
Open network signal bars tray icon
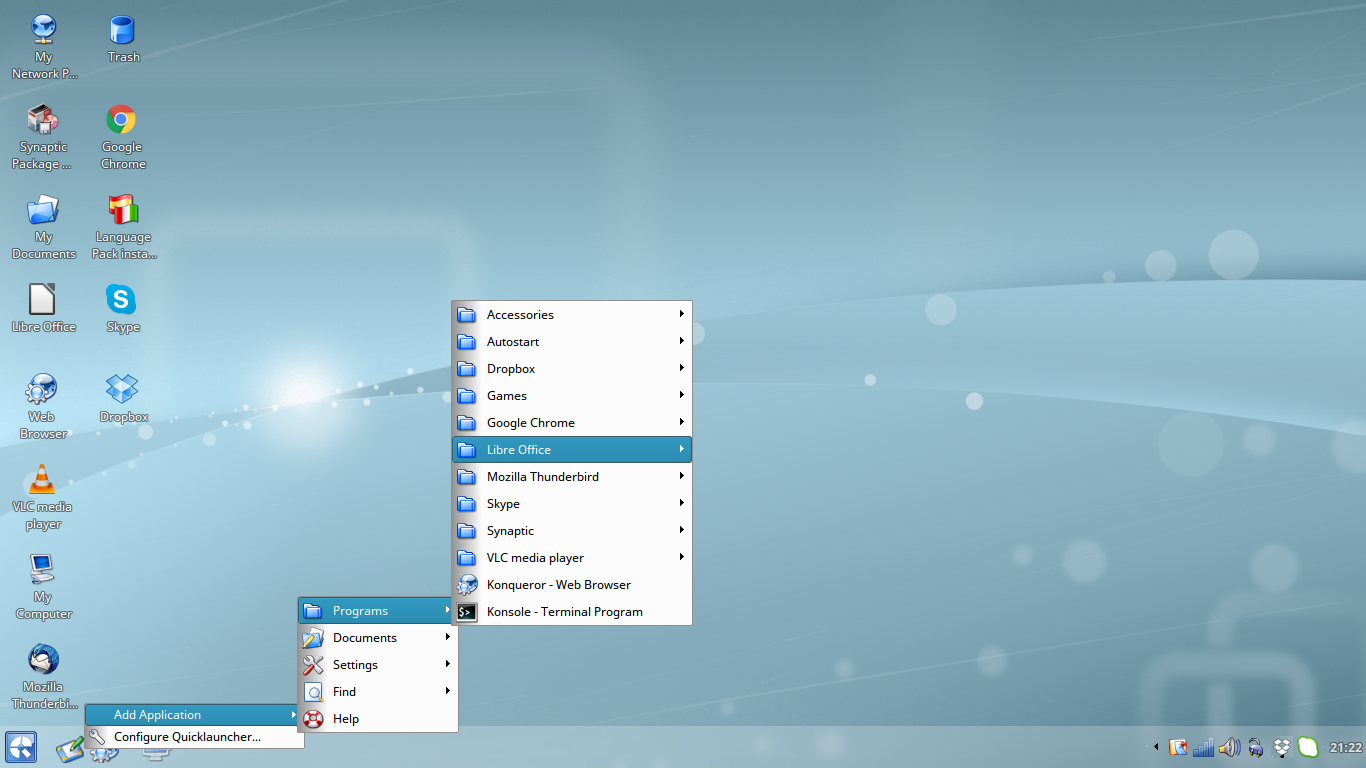coord(1204,747)
